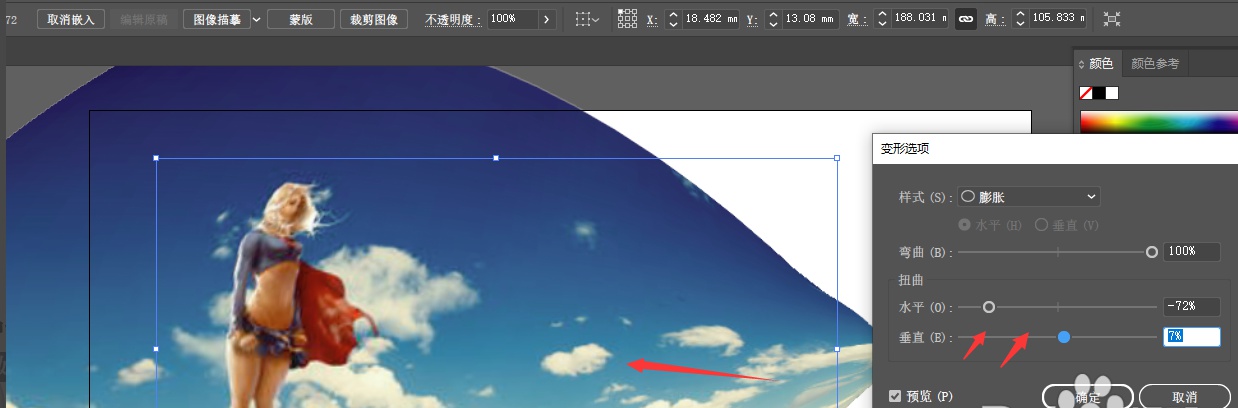Select the black color swatch
Screen dimensions: 1238x408
[1099, 93]
